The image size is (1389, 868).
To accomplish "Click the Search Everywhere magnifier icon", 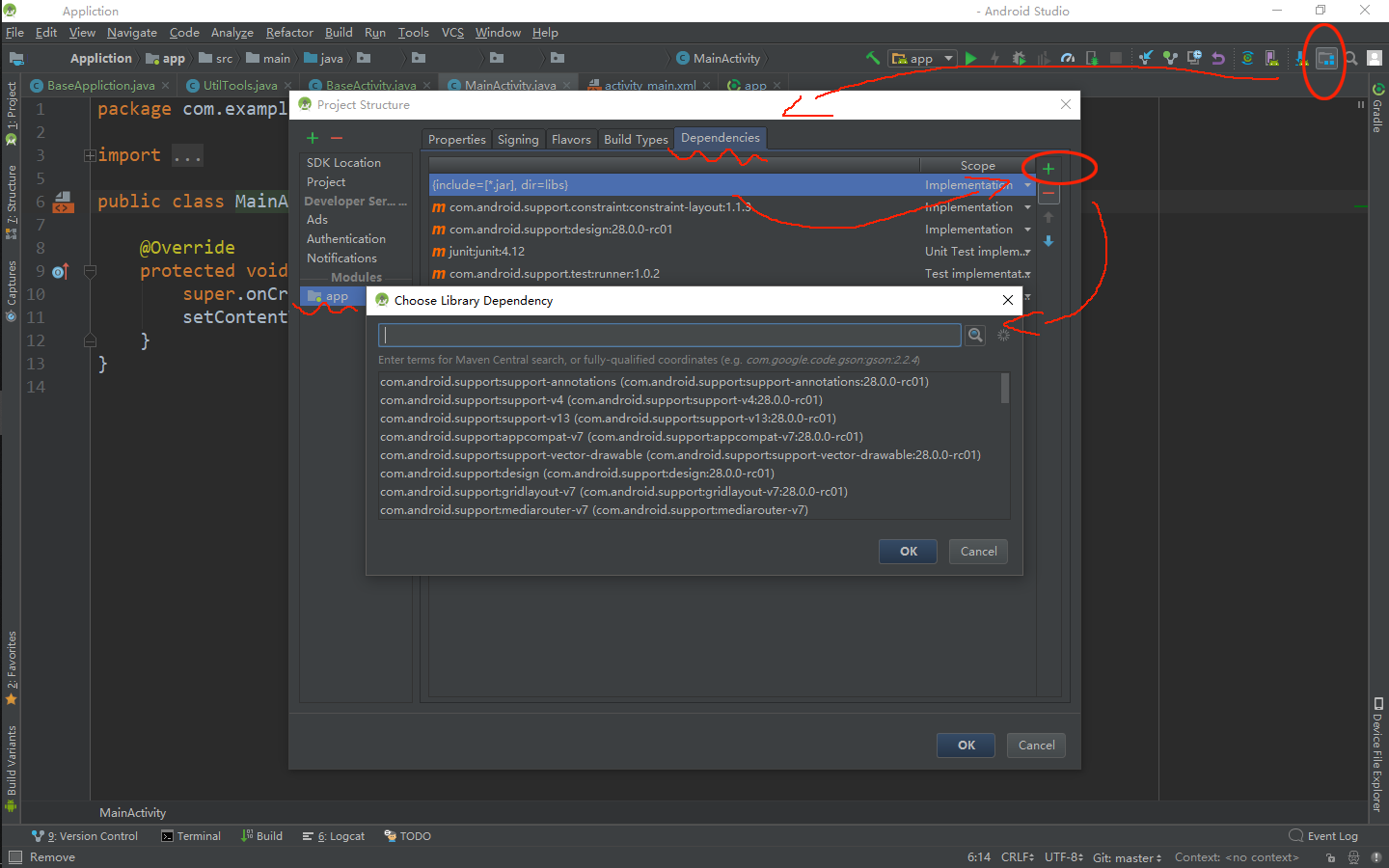I will (x=1351, y=58).
